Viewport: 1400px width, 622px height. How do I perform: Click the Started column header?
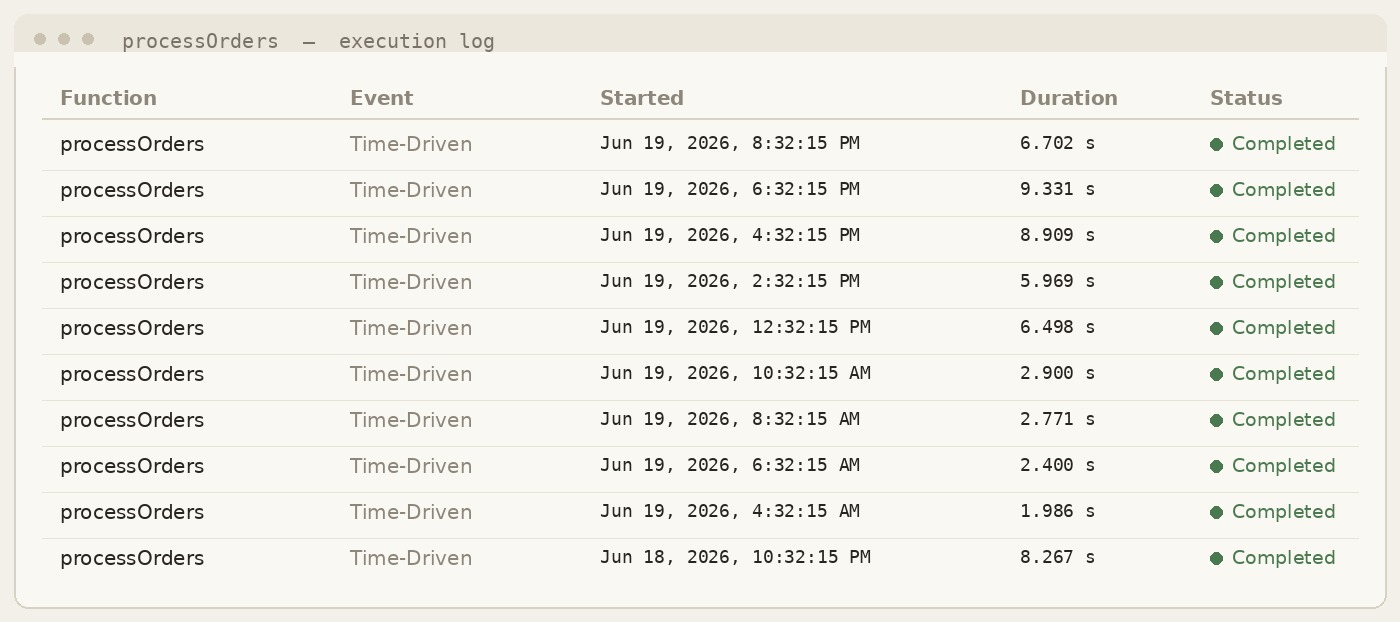(641, 98)
